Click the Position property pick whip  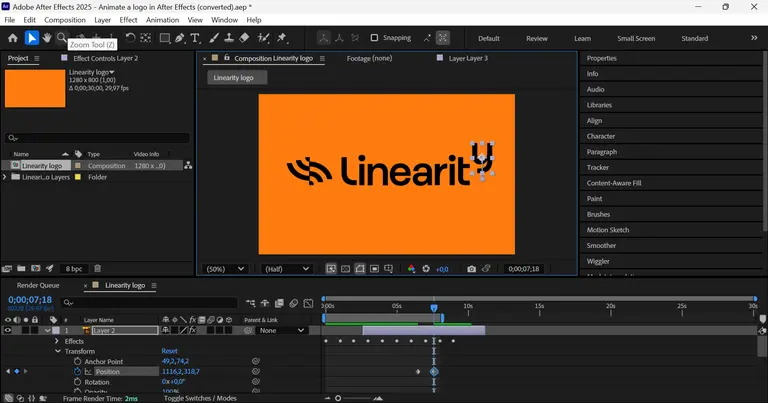click(x=256, y=371)
